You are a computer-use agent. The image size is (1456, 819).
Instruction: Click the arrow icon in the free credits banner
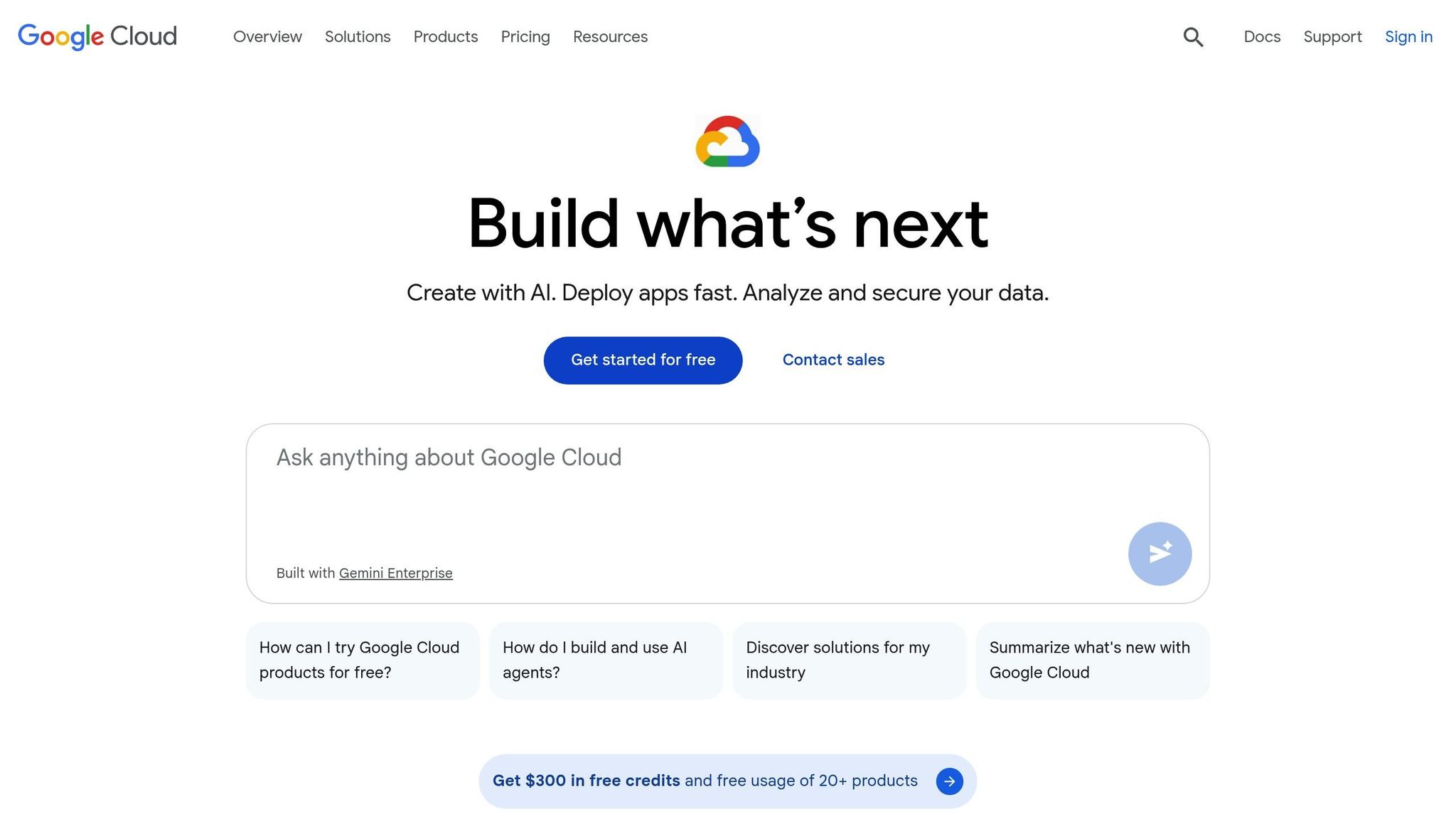coord(950,781)
